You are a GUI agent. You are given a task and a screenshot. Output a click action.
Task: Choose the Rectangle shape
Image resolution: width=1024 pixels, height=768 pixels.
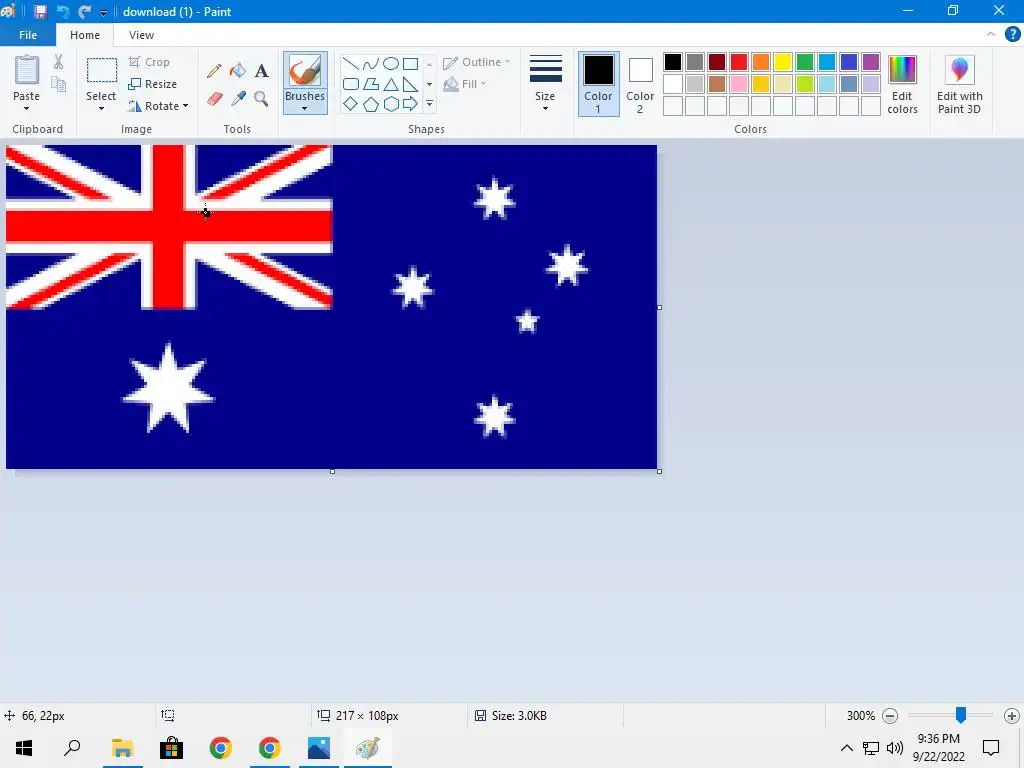coord(410,64)
